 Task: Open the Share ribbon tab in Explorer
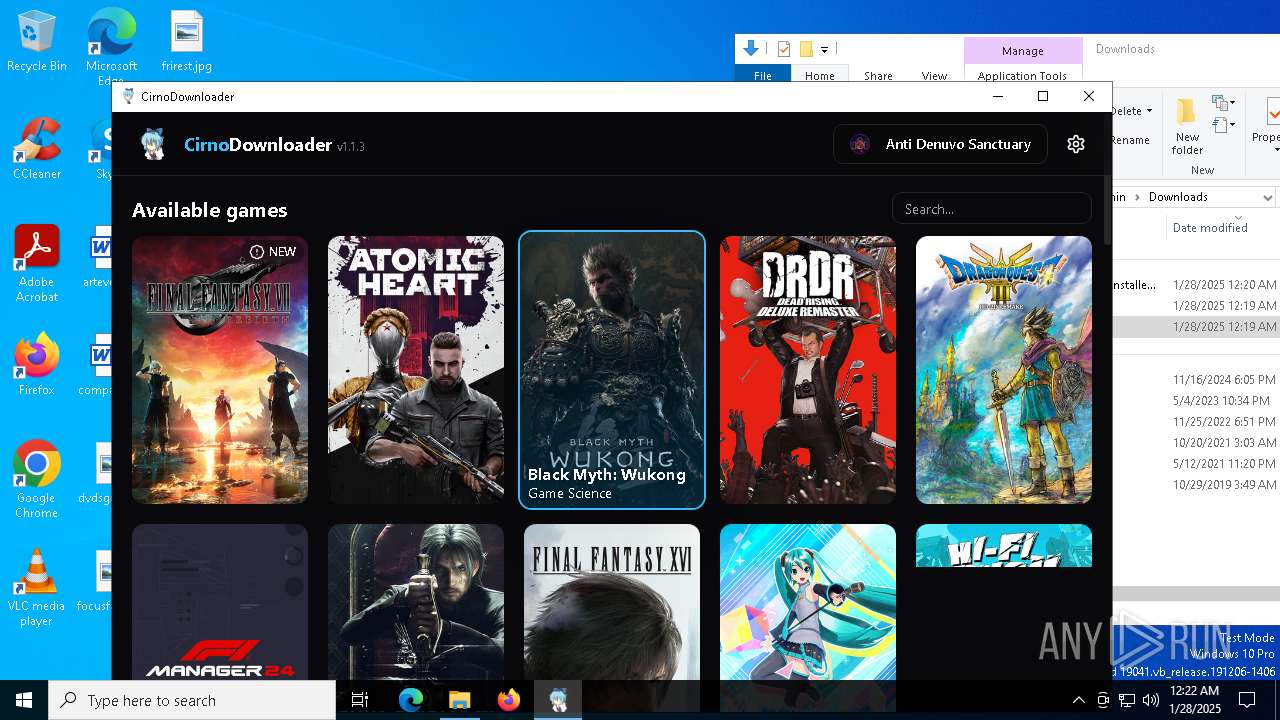878,76
